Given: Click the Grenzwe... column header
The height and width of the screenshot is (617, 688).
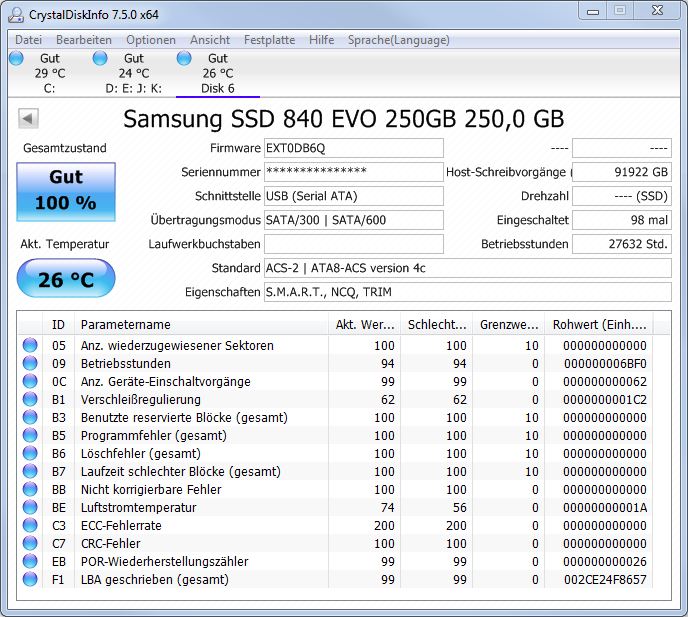Looking at the screenshot, I should 509,325.
